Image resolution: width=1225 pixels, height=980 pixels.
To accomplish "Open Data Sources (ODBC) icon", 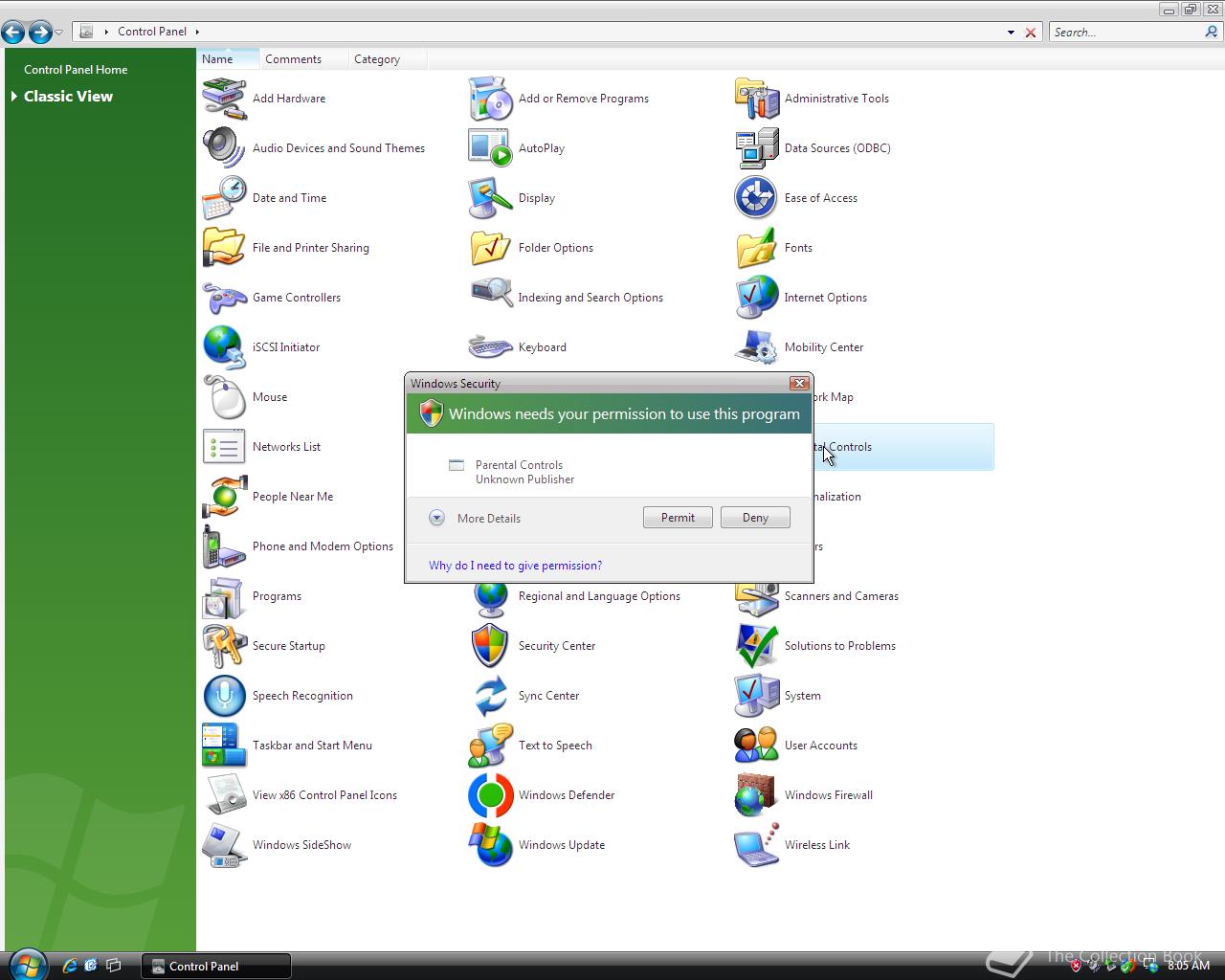I will pos(757,148).
